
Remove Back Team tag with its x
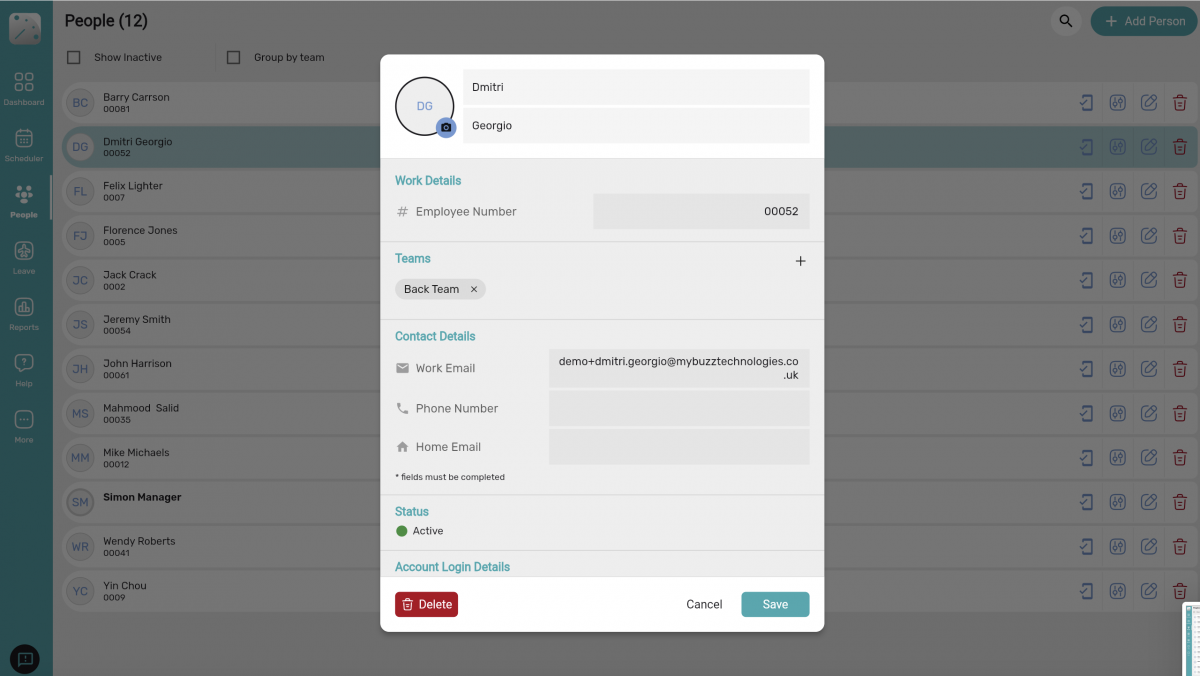point(476,288)
